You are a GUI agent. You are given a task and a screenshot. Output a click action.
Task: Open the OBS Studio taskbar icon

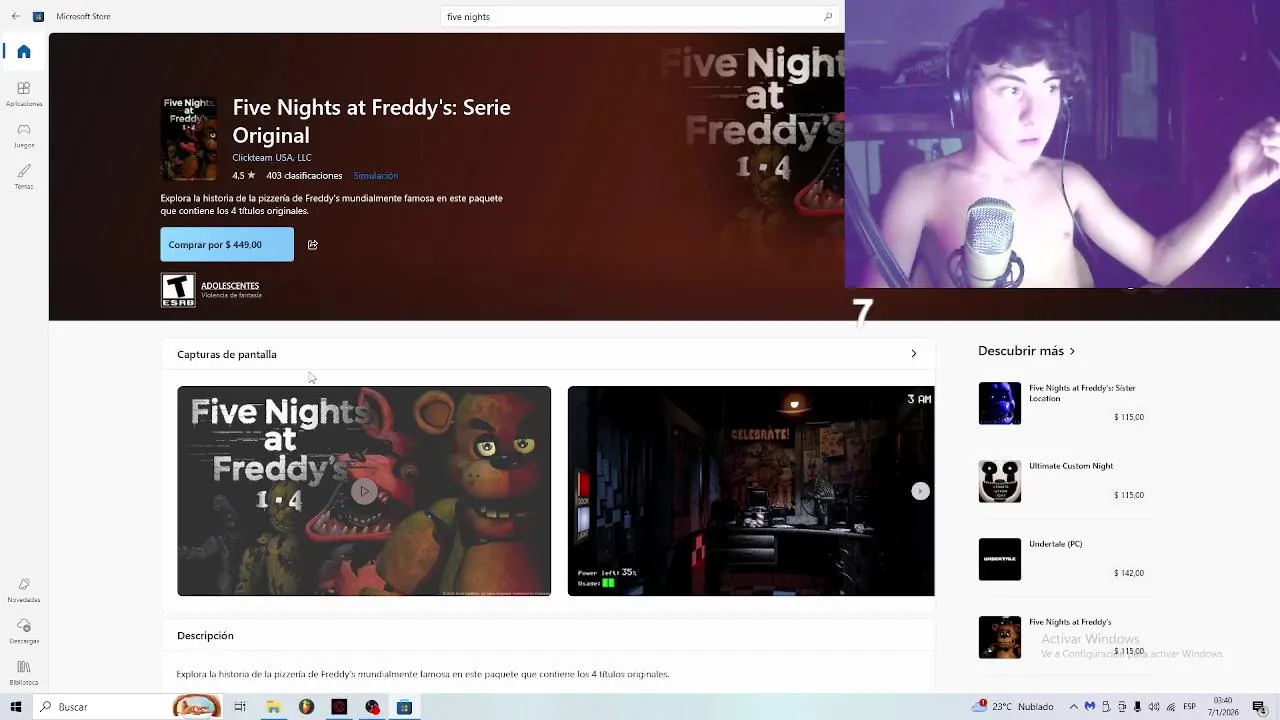372,707
